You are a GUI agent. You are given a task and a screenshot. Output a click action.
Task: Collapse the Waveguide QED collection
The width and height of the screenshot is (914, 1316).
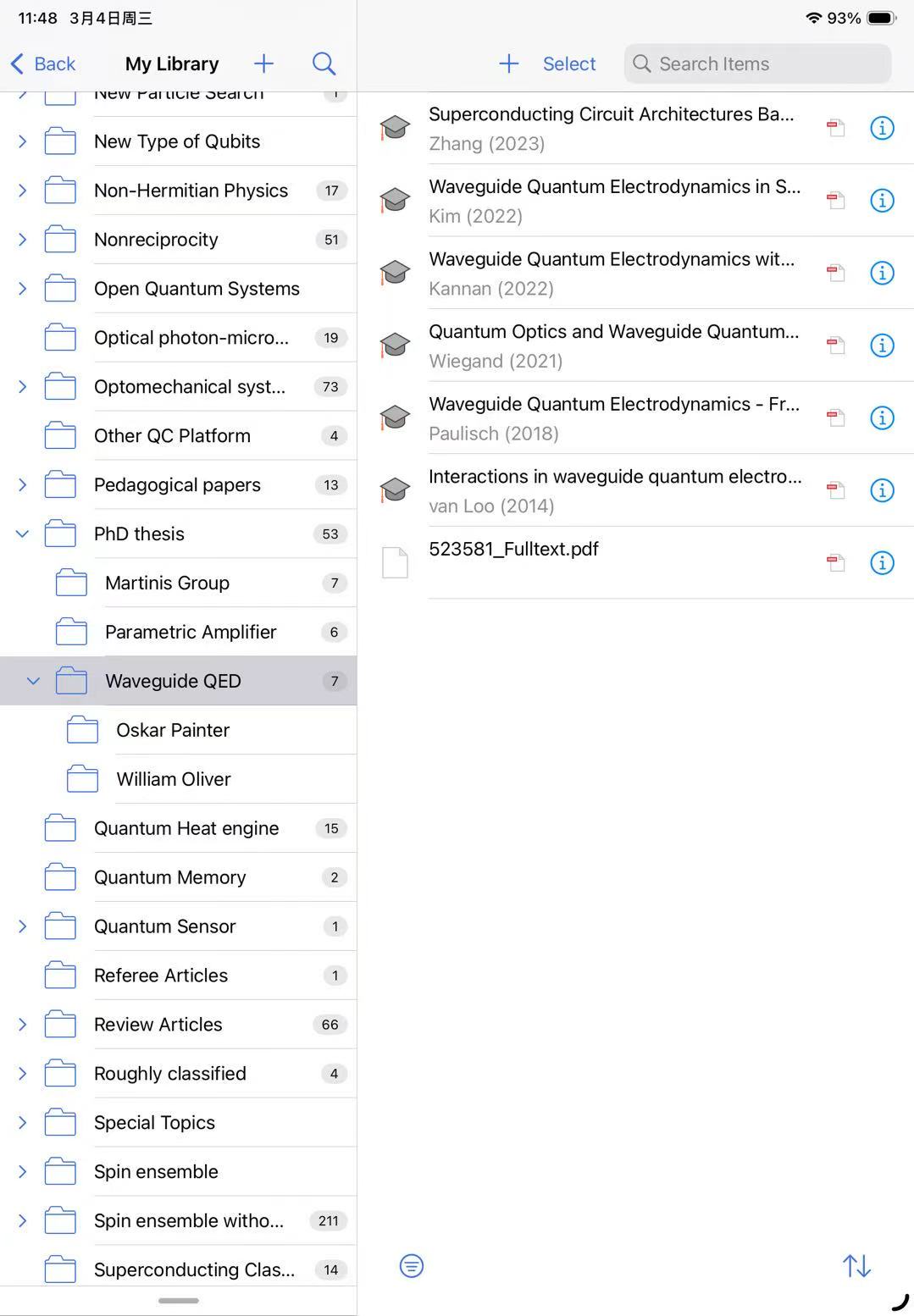(x=33, y=681)
